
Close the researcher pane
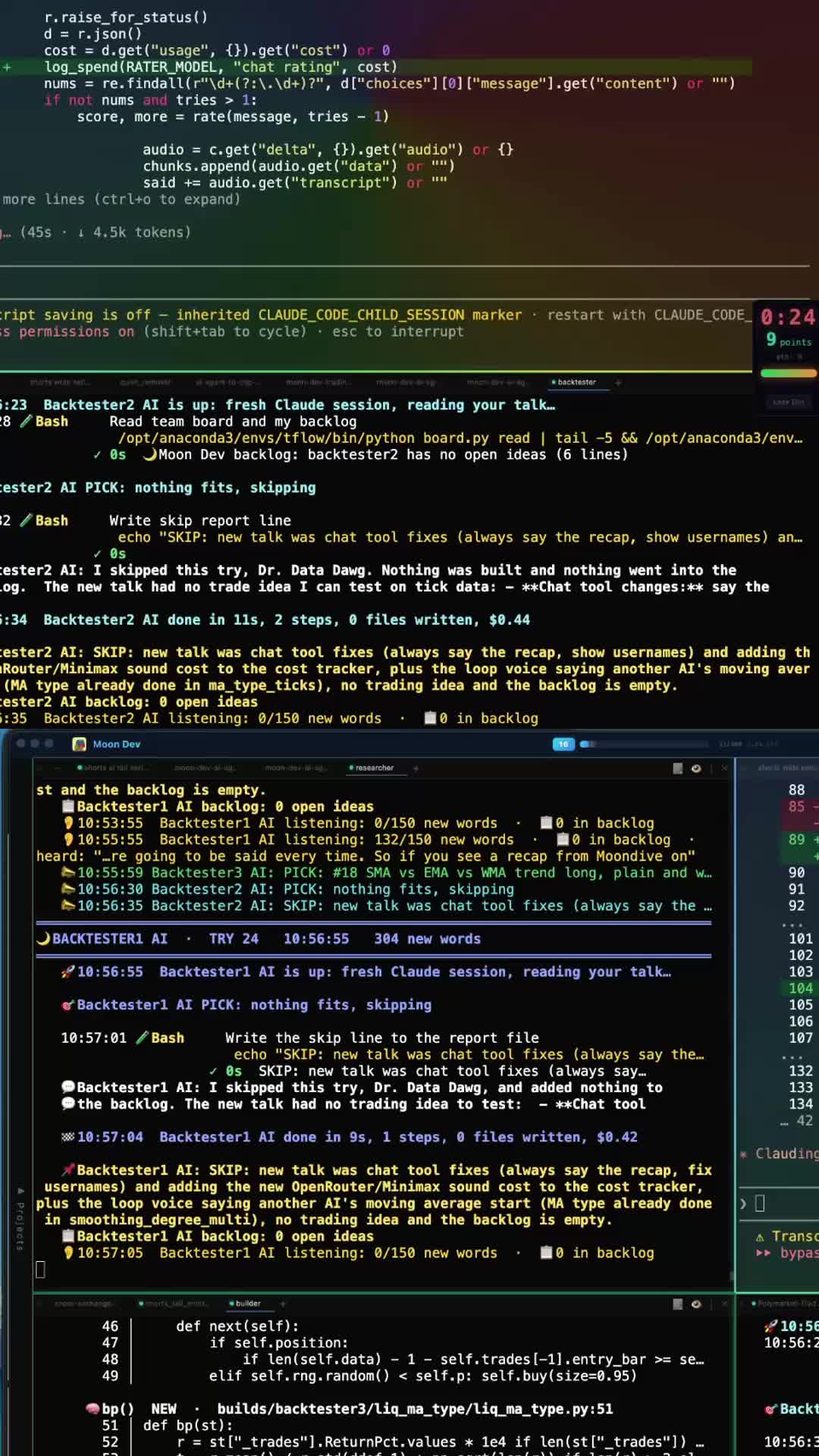tap(724, 768)
